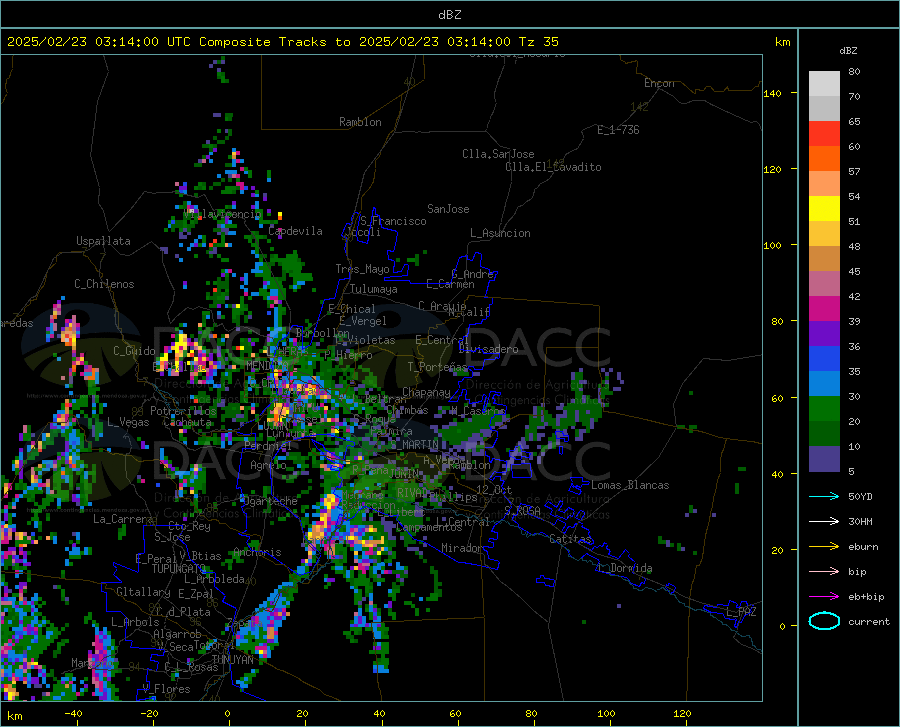Click the Ugarteche map label

tap(270, 501)
